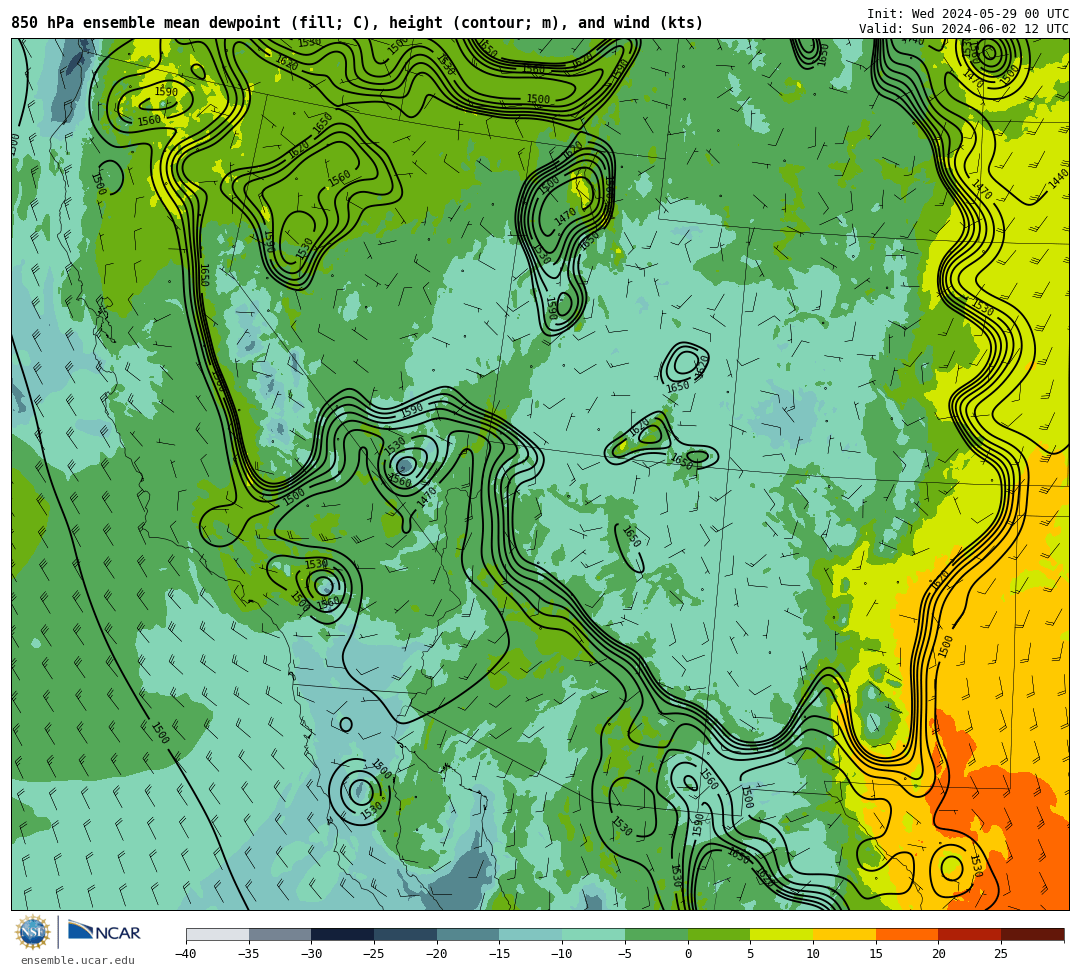Pick the light gray -40 to -35 swatch
1080x973 pixels.
click(x=218, y=934)
